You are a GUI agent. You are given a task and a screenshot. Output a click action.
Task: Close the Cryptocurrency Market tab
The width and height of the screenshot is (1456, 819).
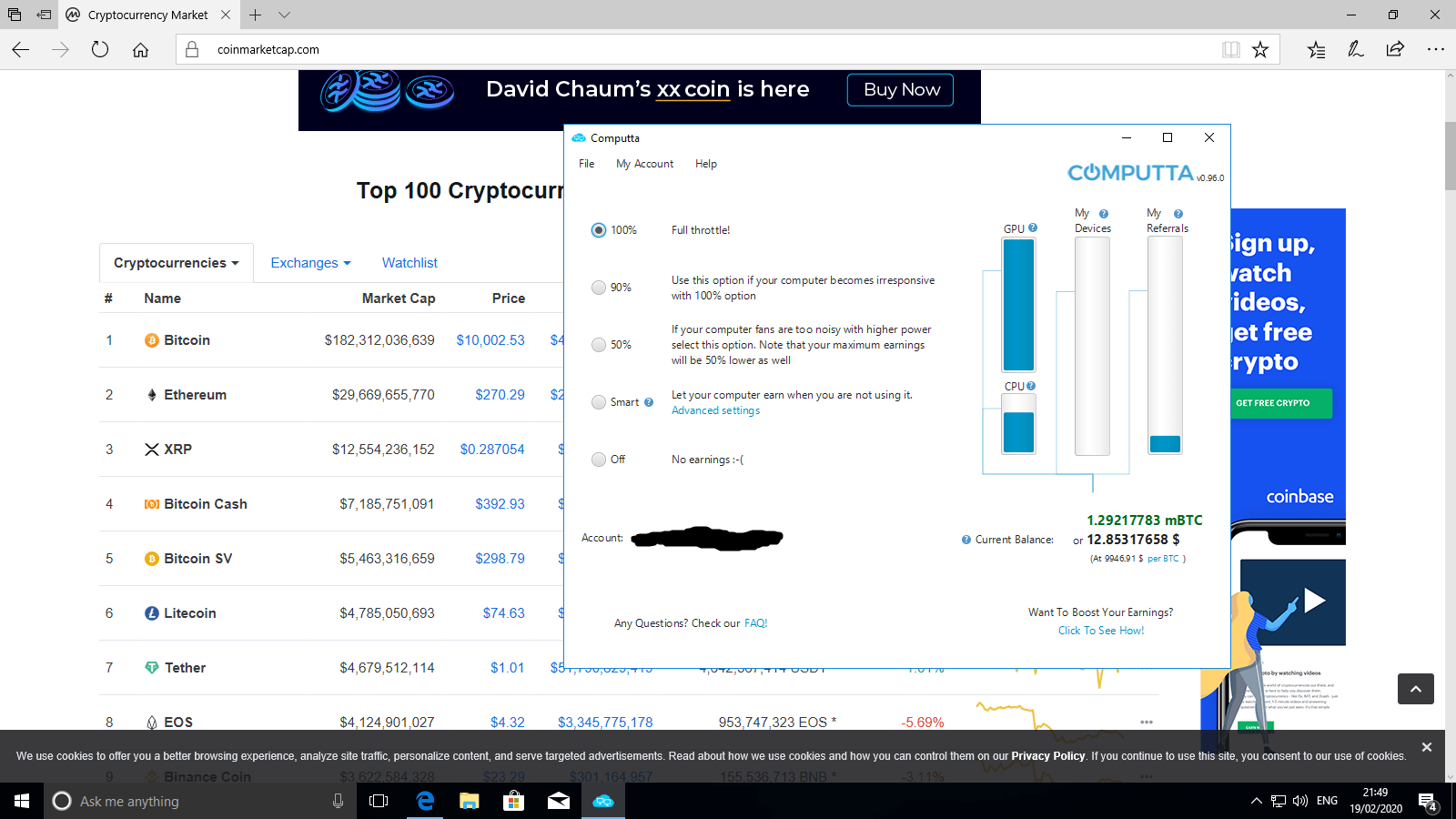[226, 15]
